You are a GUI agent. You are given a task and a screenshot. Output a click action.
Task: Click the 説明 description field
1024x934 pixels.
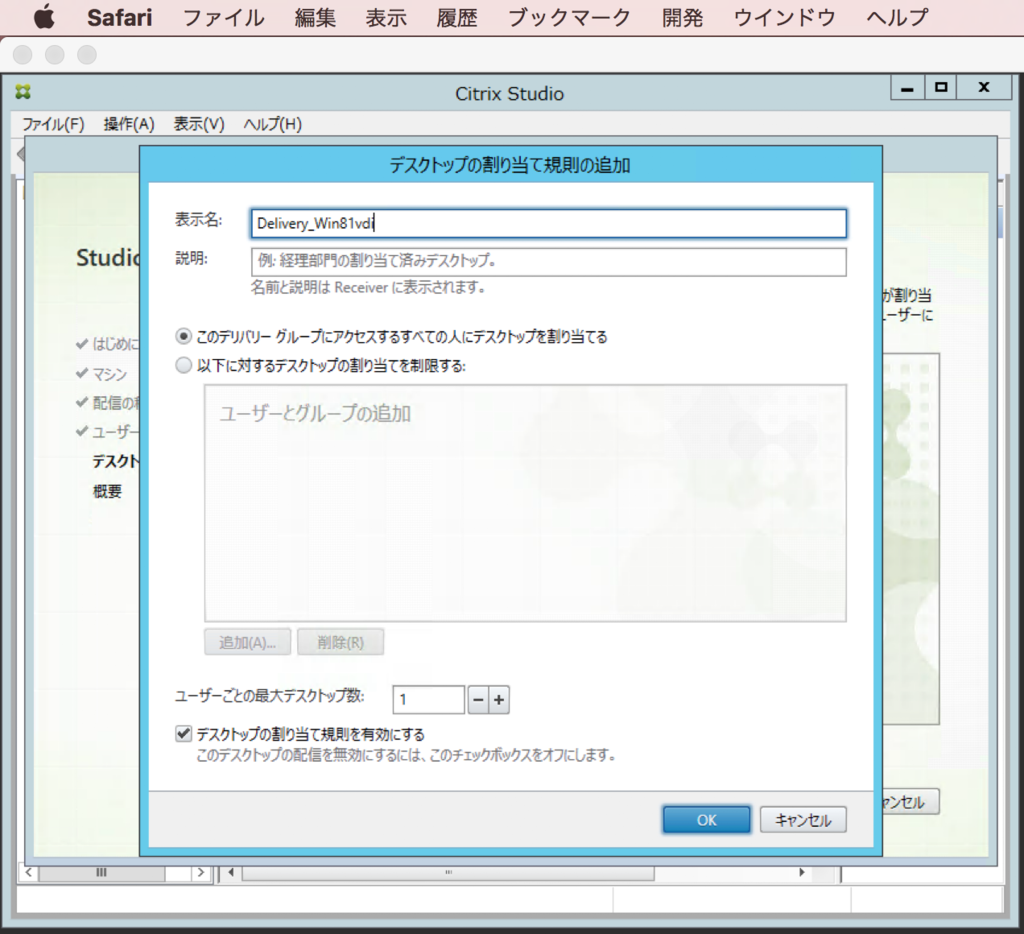click(549, 261)
